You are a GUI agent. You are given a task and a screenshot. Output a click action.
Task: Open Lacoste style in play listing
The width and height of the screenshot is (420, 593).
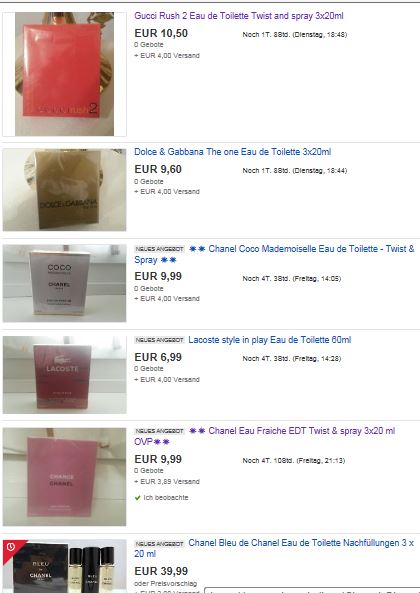point(270,340)
